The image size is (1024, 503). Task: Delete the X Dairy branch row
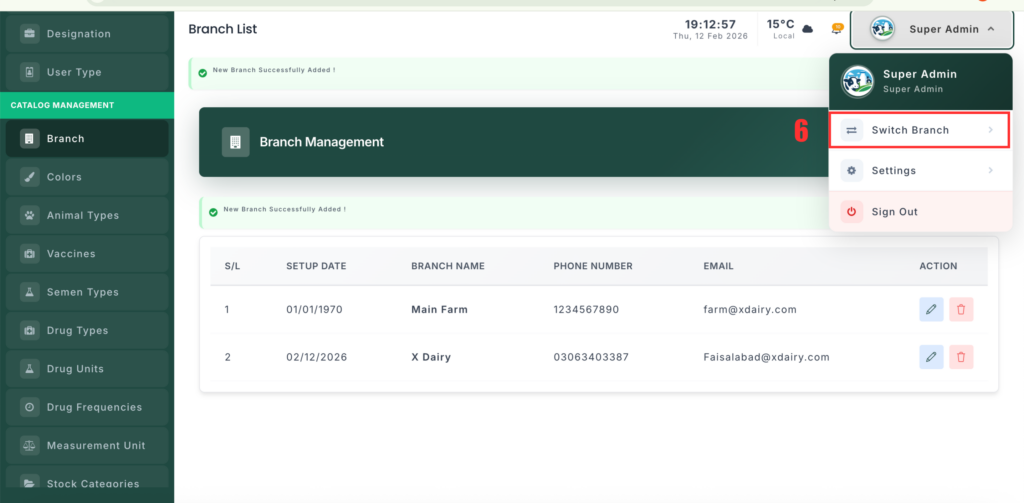point(961,357)
